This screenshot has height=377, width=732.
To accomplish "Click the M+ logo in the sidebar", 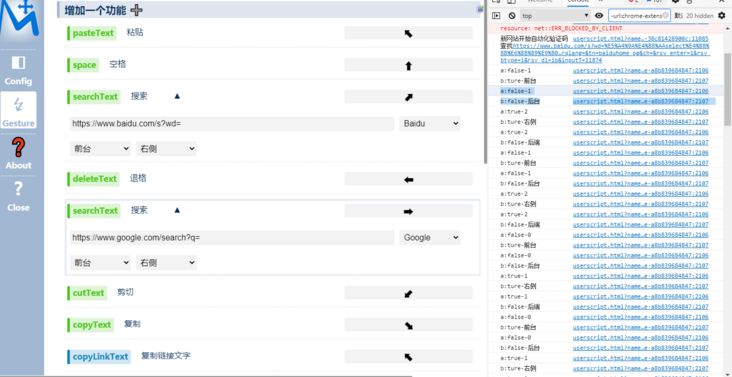I will [19, 20].
